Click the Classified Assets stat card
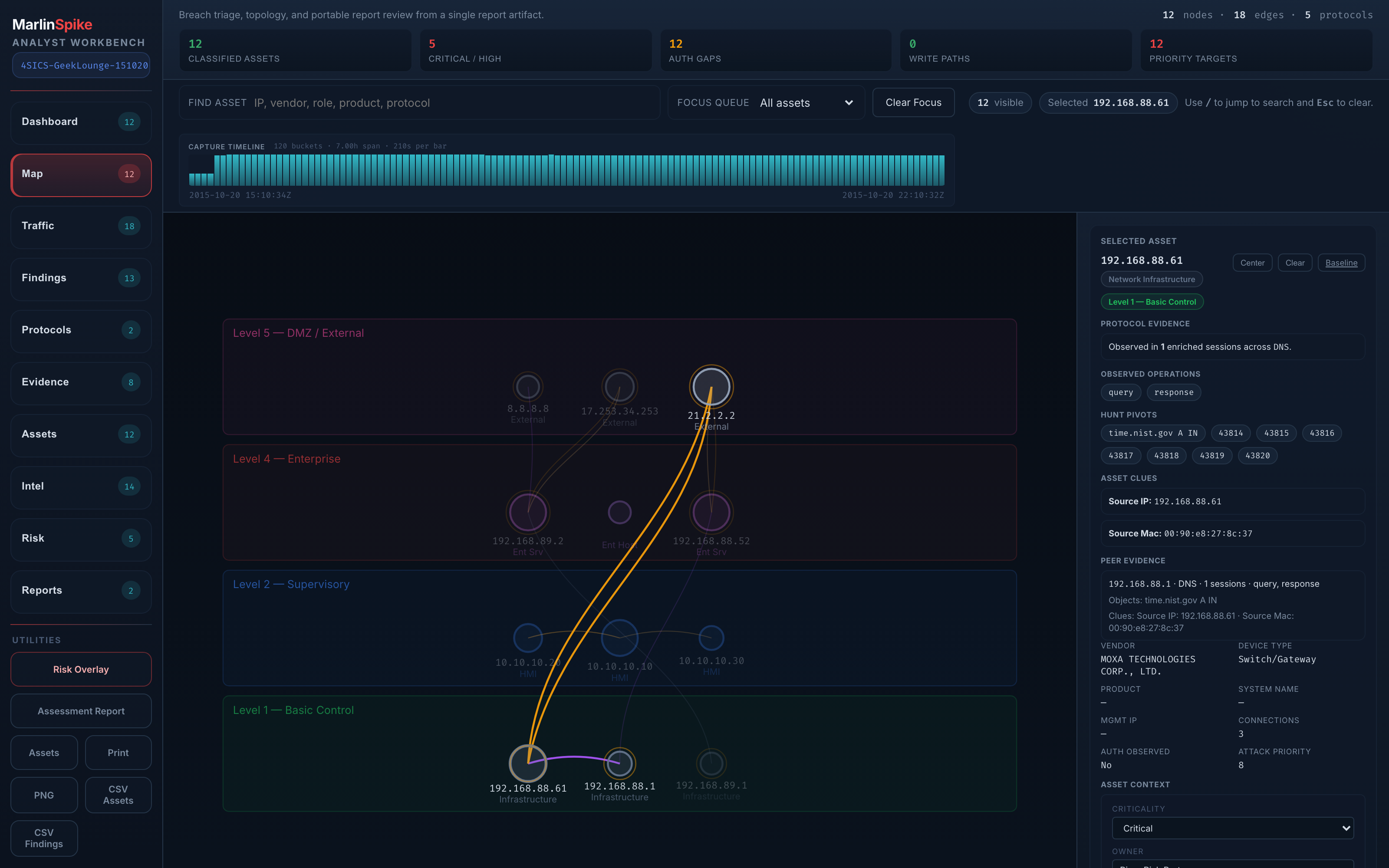 [295, 50]
